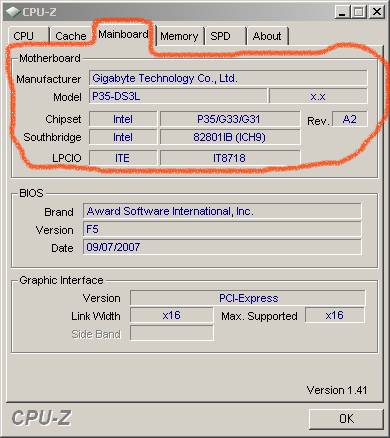Click the greyed-out Side Band label
The width and height of the screenshot is (390, 438).
click(x=96, y=334)
